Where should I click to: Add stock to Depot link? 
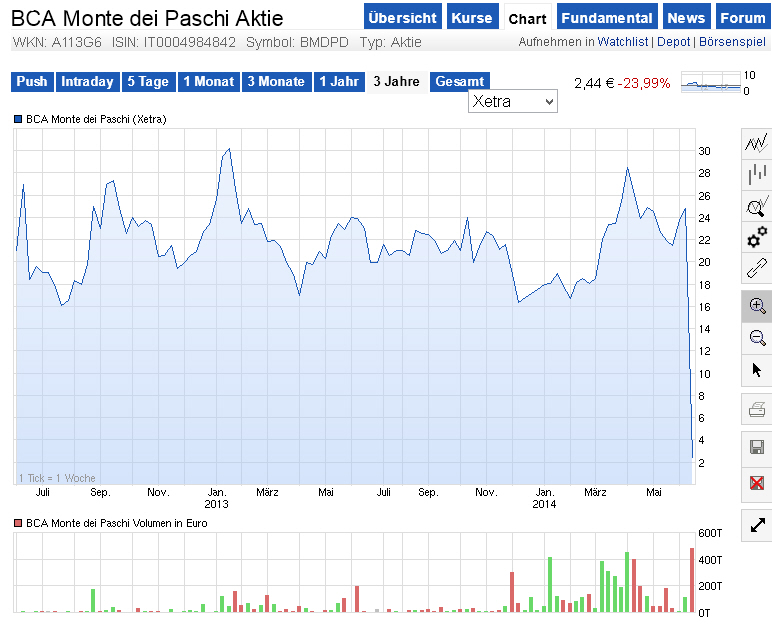coord(674,42)
